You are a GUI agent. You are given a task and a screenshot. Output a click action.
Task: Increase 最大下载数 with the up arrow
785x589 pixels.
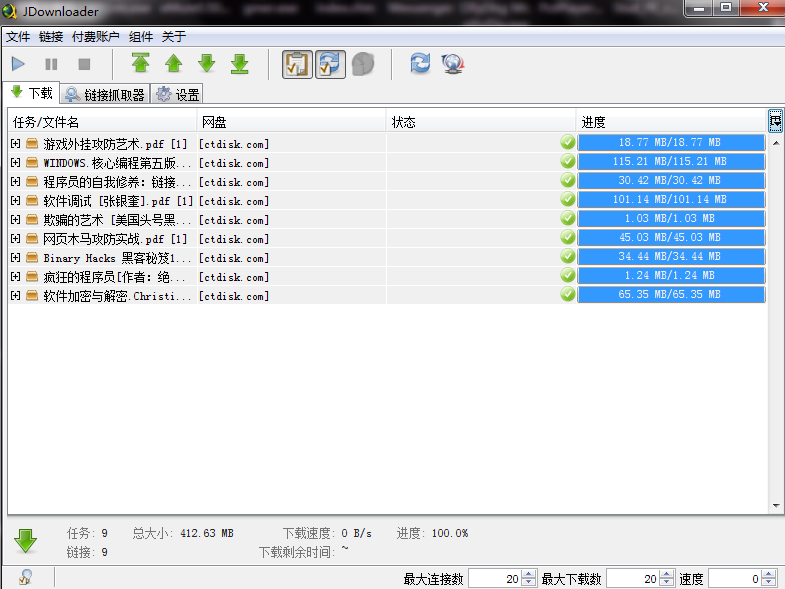point(667,574)
